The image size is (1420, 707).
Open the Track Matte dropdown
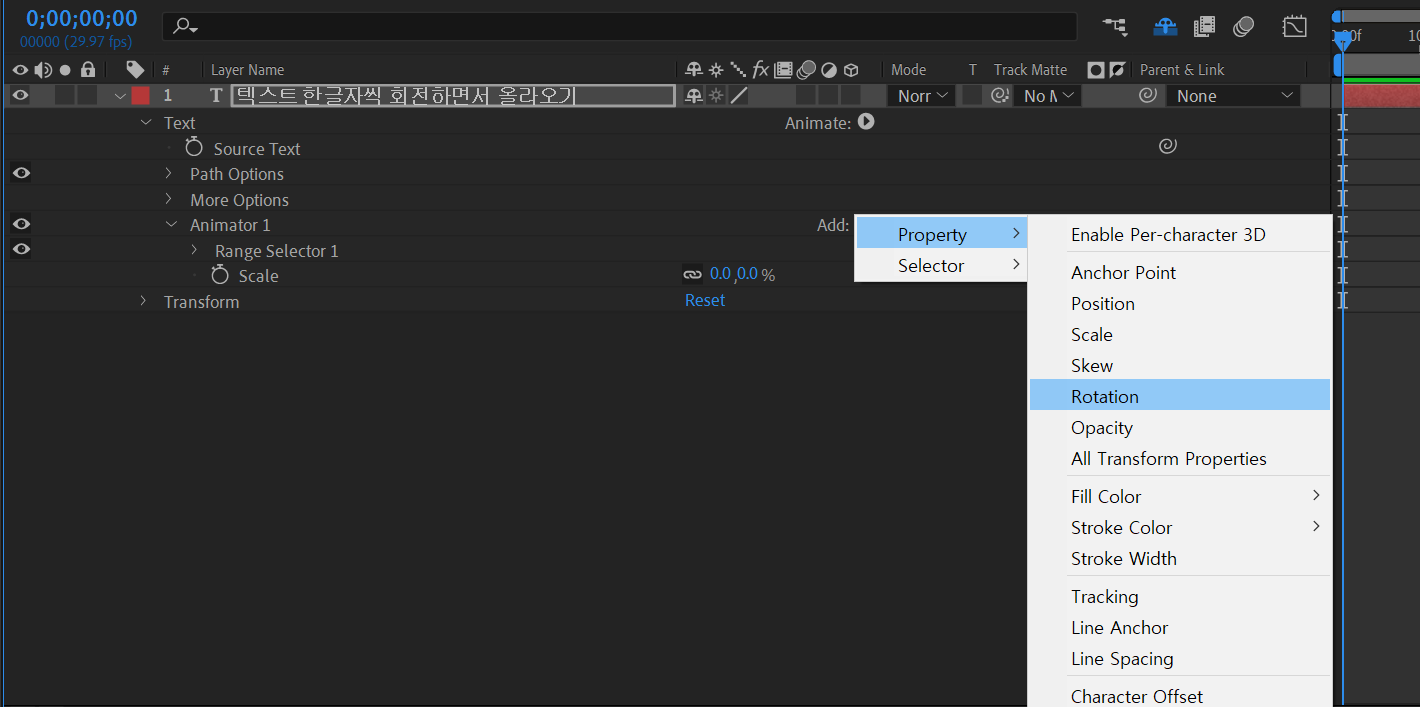(1047, 96)
